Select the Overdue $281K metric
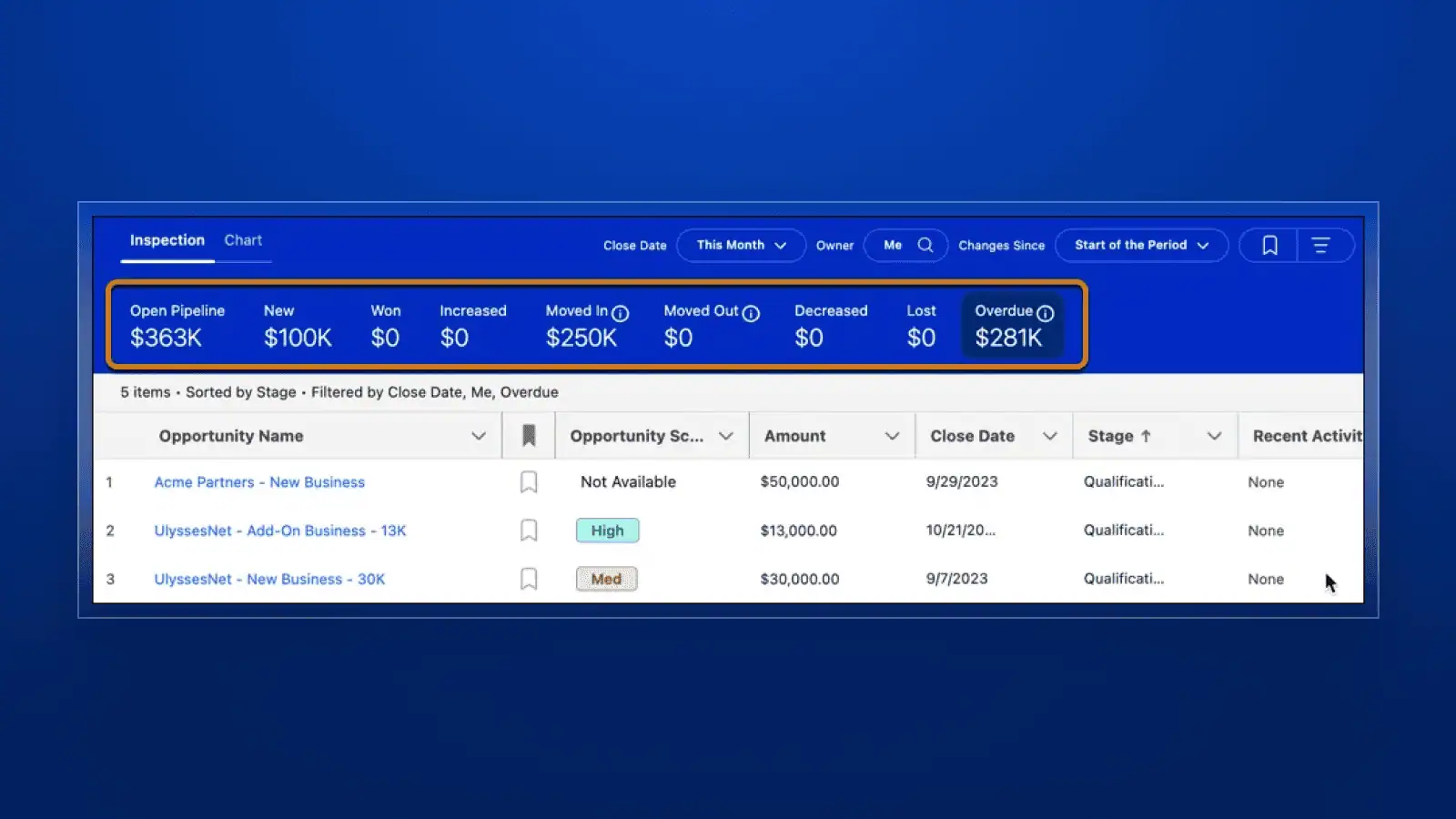This screenshot has width=1456, height=819. (1014, 325)
